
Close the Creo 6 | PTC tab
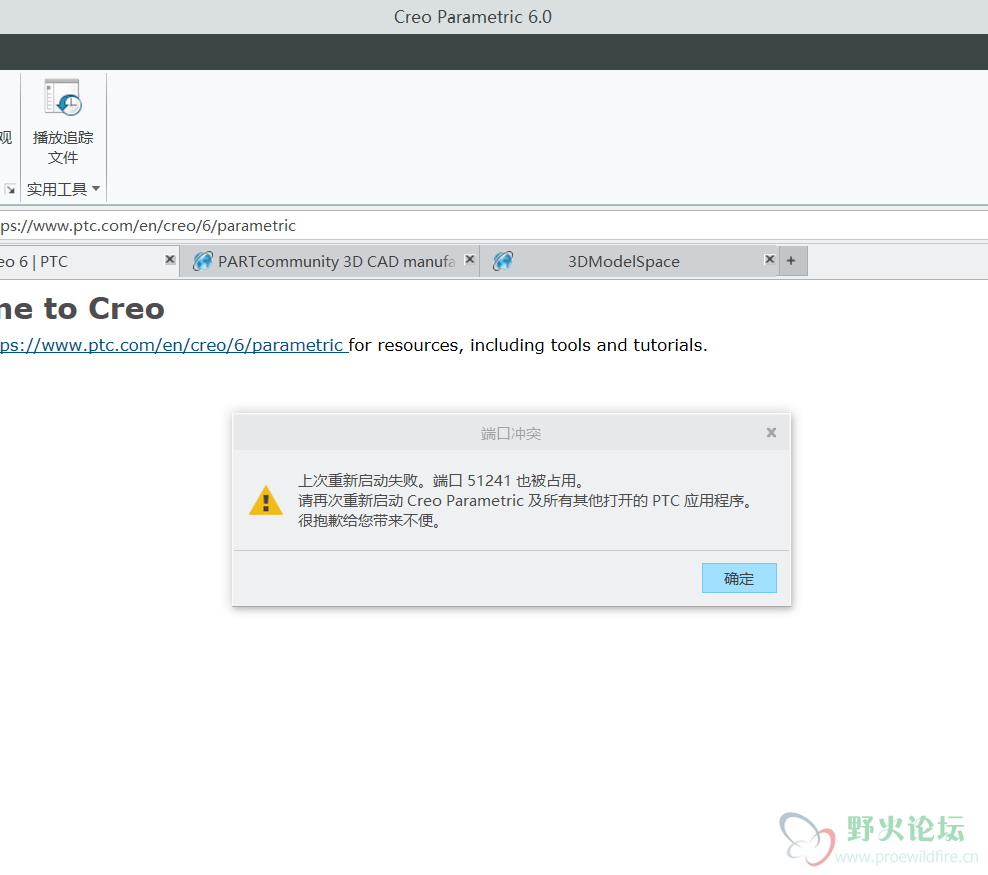coord(169,260)
